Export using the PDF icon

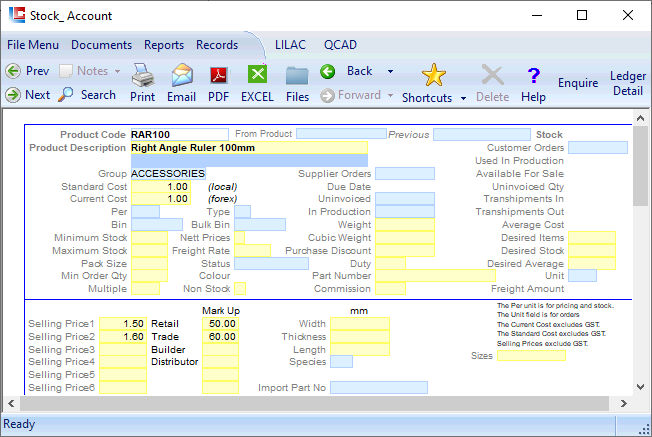(219, 75)
